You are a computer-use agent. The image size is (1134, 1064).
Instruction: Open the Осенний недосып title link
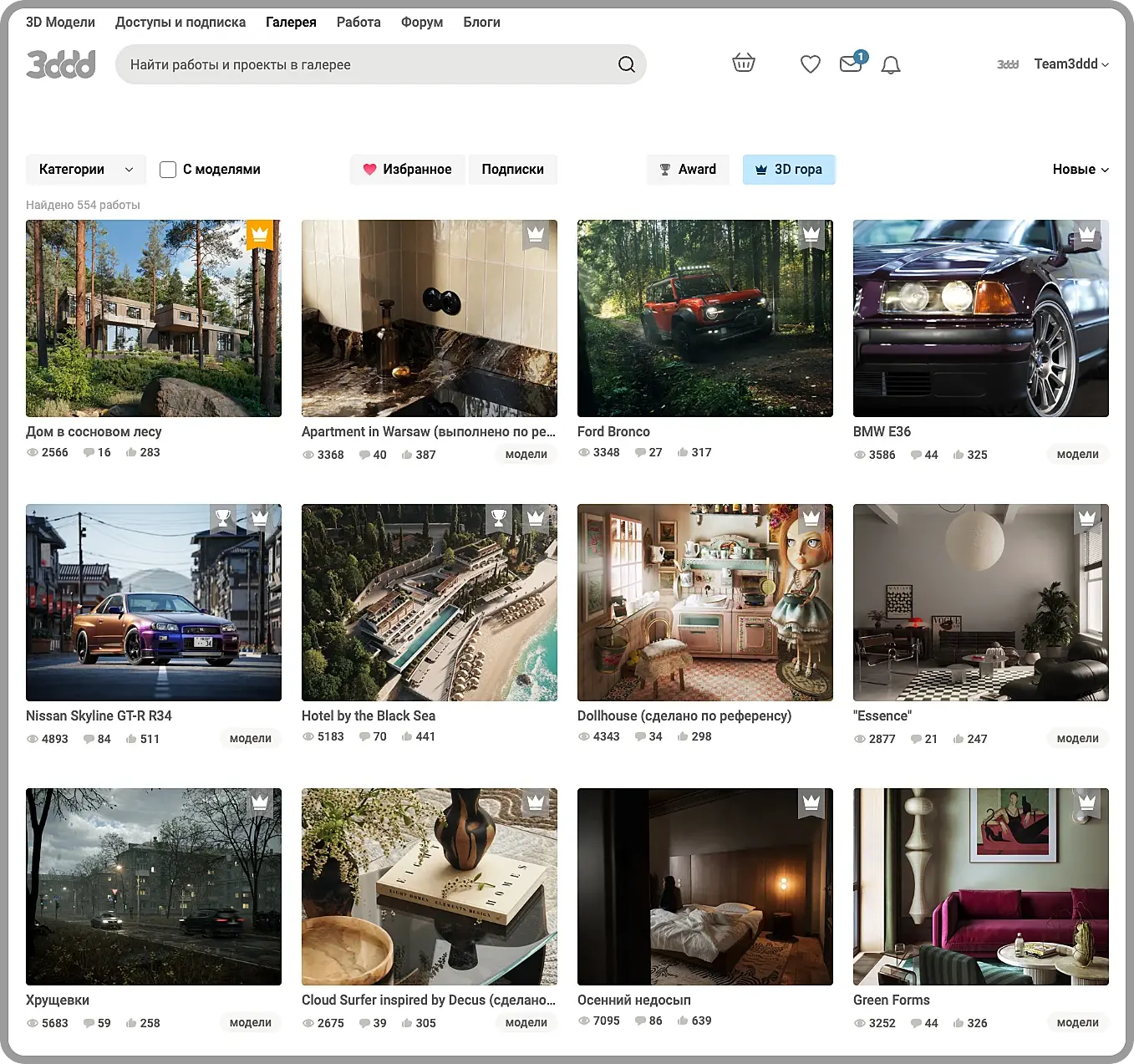coord(634,1000)
